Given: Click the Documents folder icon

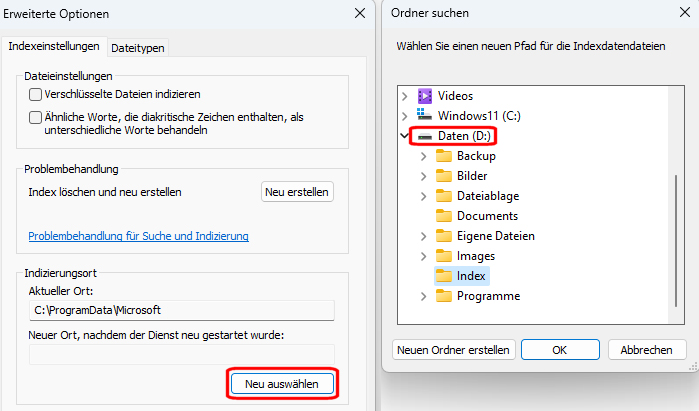Looking at the screenshot, I should 444,216.
